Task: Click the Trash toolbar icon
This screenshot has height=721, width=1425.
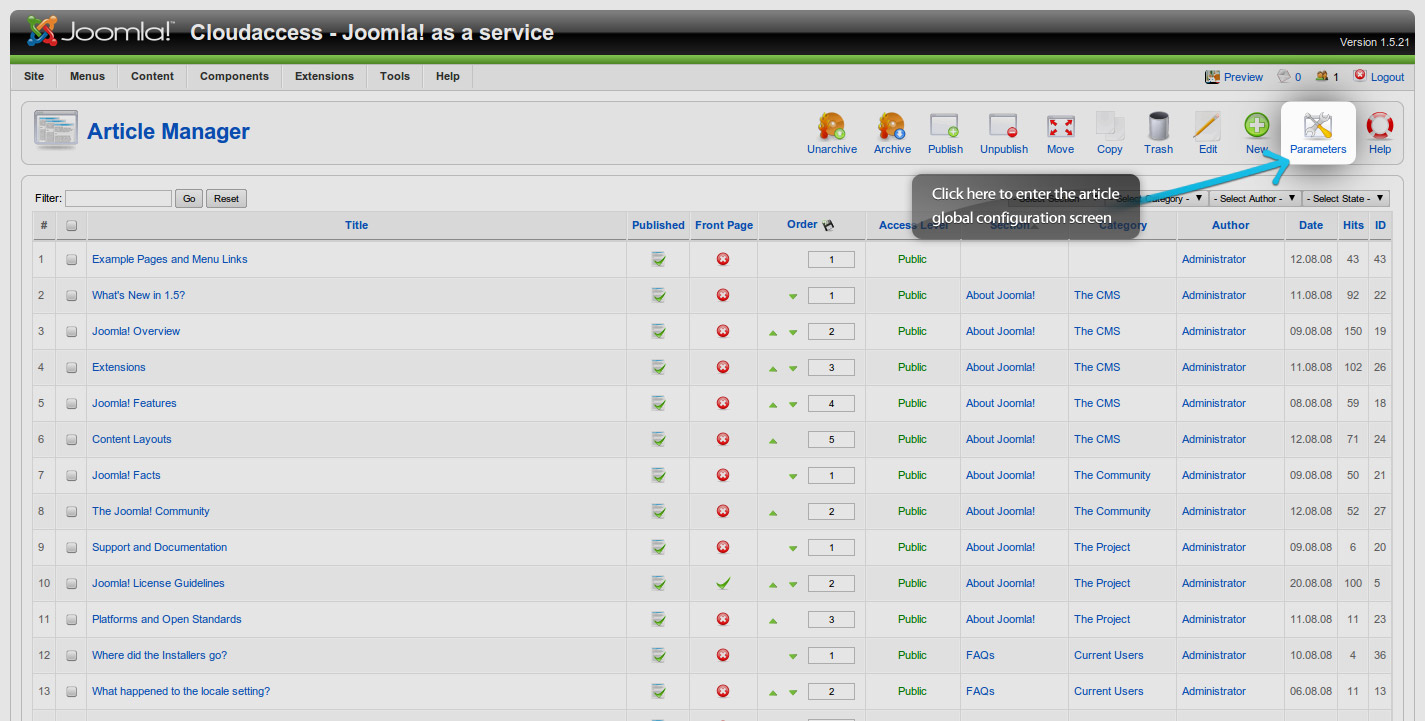Action: click(1158, 127)
